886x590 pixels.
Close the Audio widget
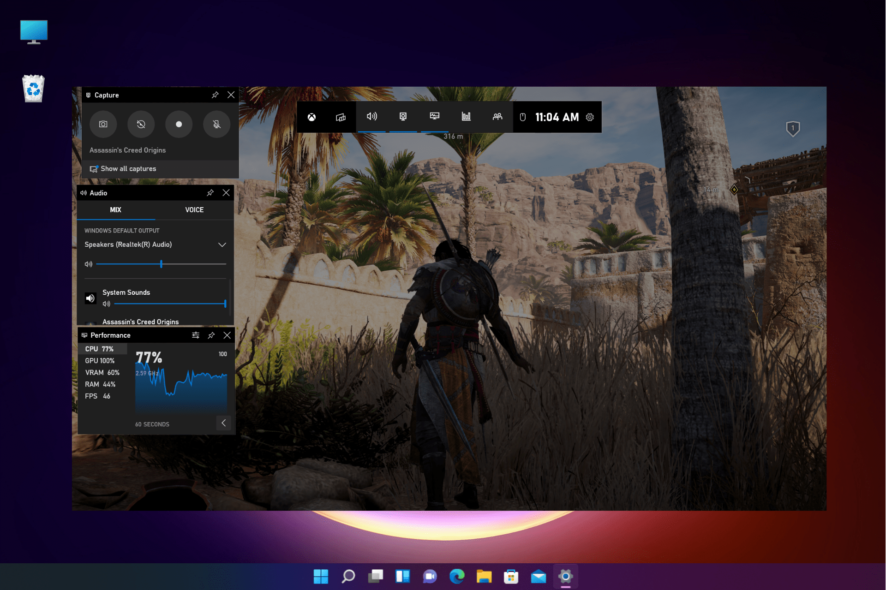point(226,193)
